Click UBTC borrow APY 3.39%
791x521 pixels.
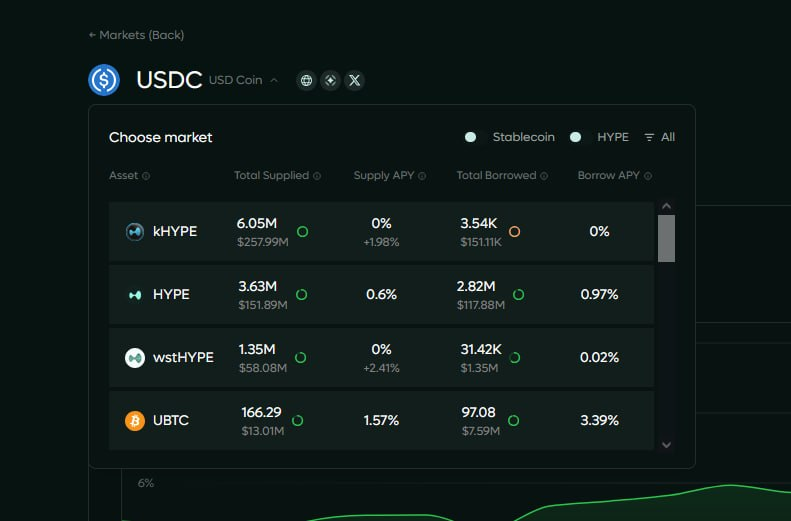click(x=599, y=421)
